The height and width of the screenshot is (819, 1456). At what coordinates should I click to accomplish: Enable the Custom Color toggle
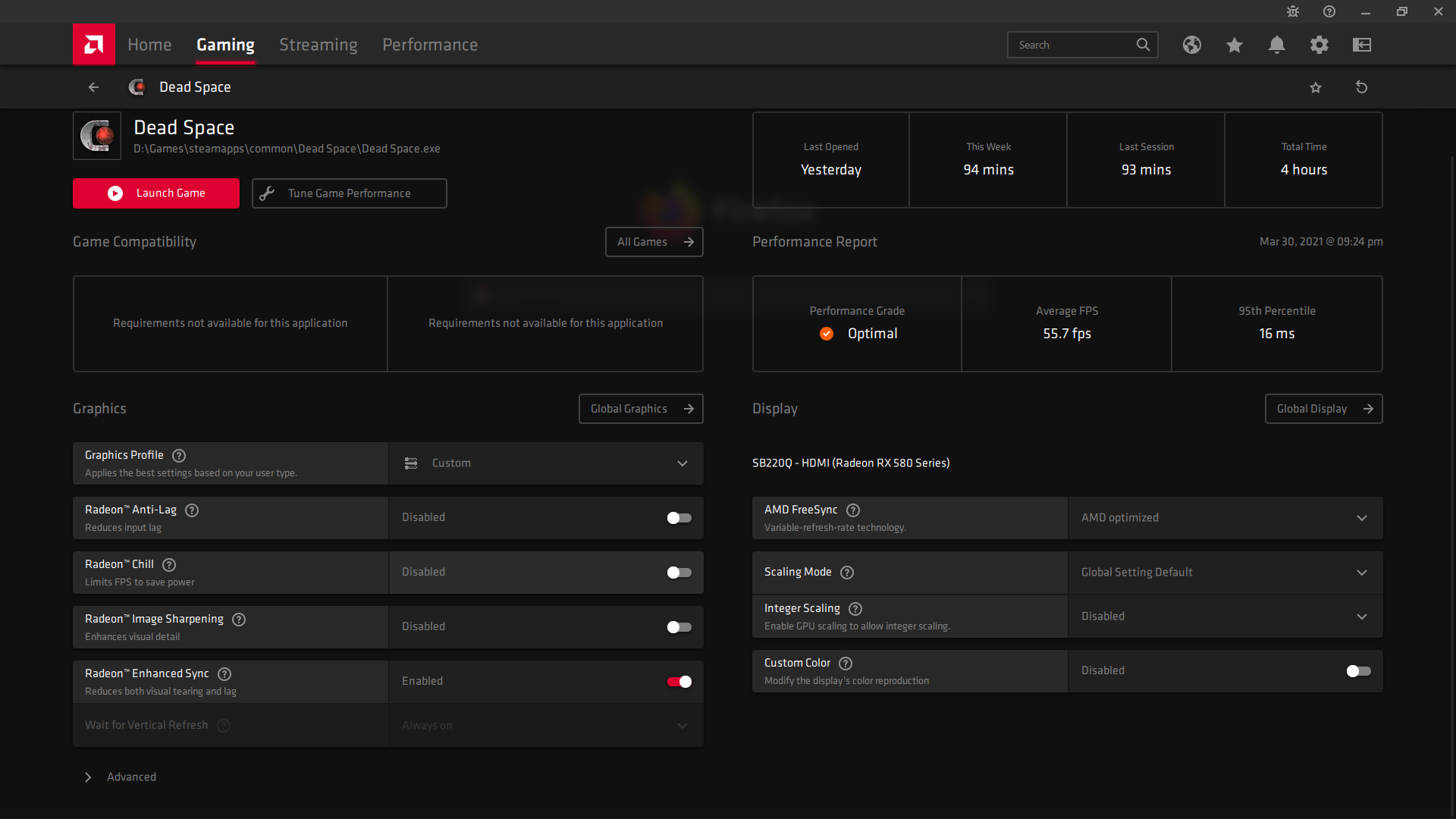click(x=1358, y=671)
